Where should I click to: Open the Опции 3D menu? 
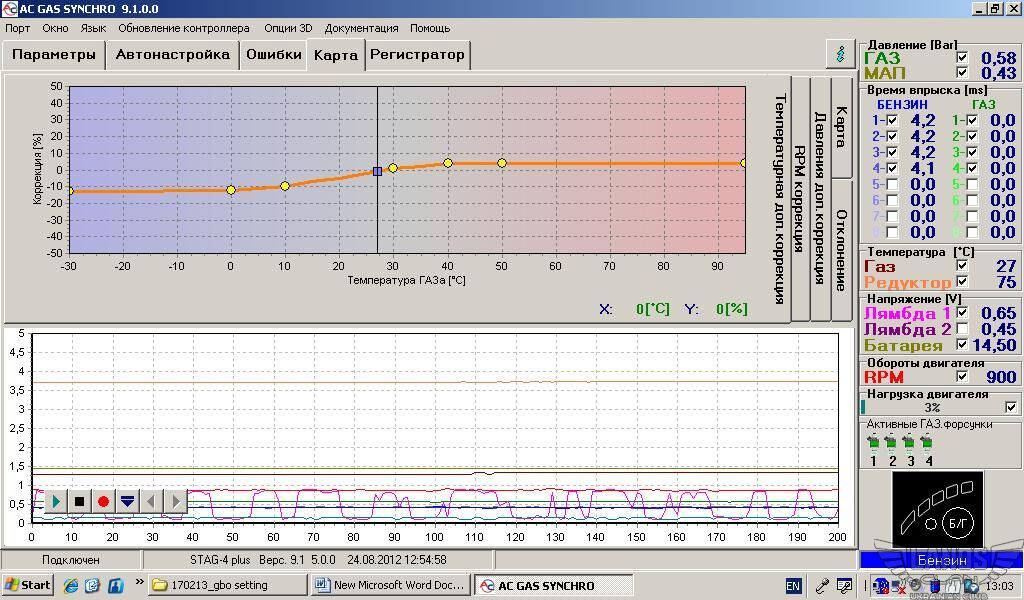pos(288,28)
